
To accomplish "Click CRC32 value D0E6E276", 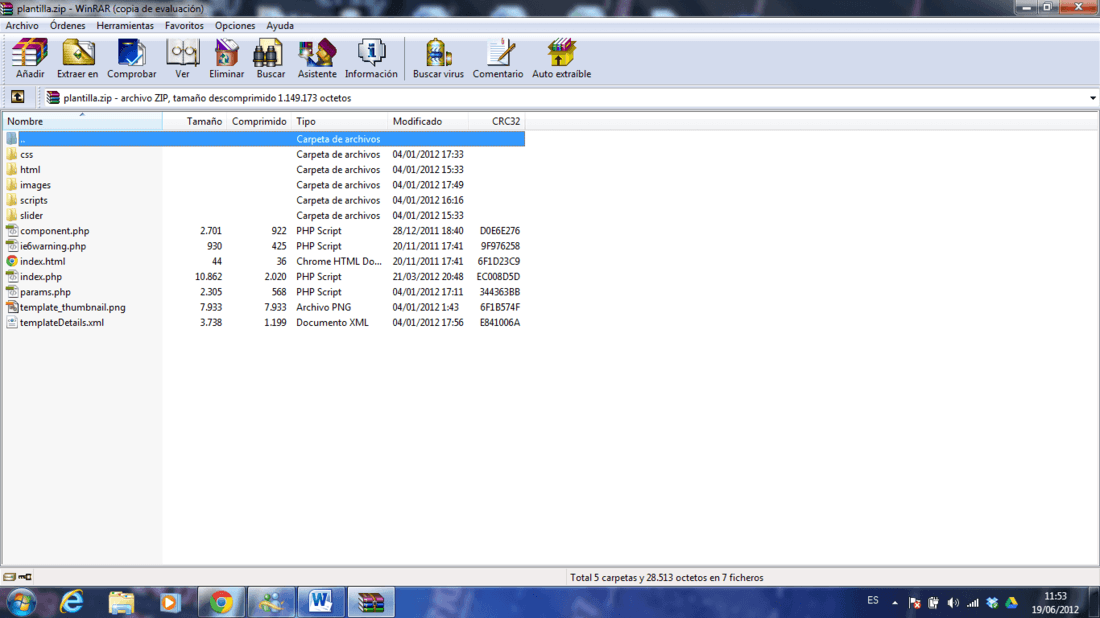I will pos(499,231).
